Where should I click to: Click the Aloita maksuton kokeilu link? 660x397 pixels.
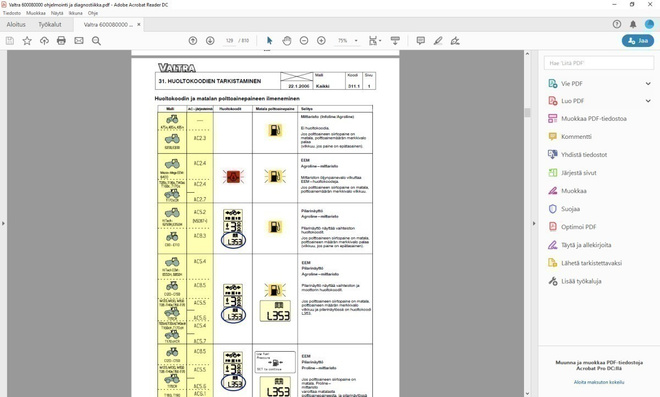tap(599, 382)
